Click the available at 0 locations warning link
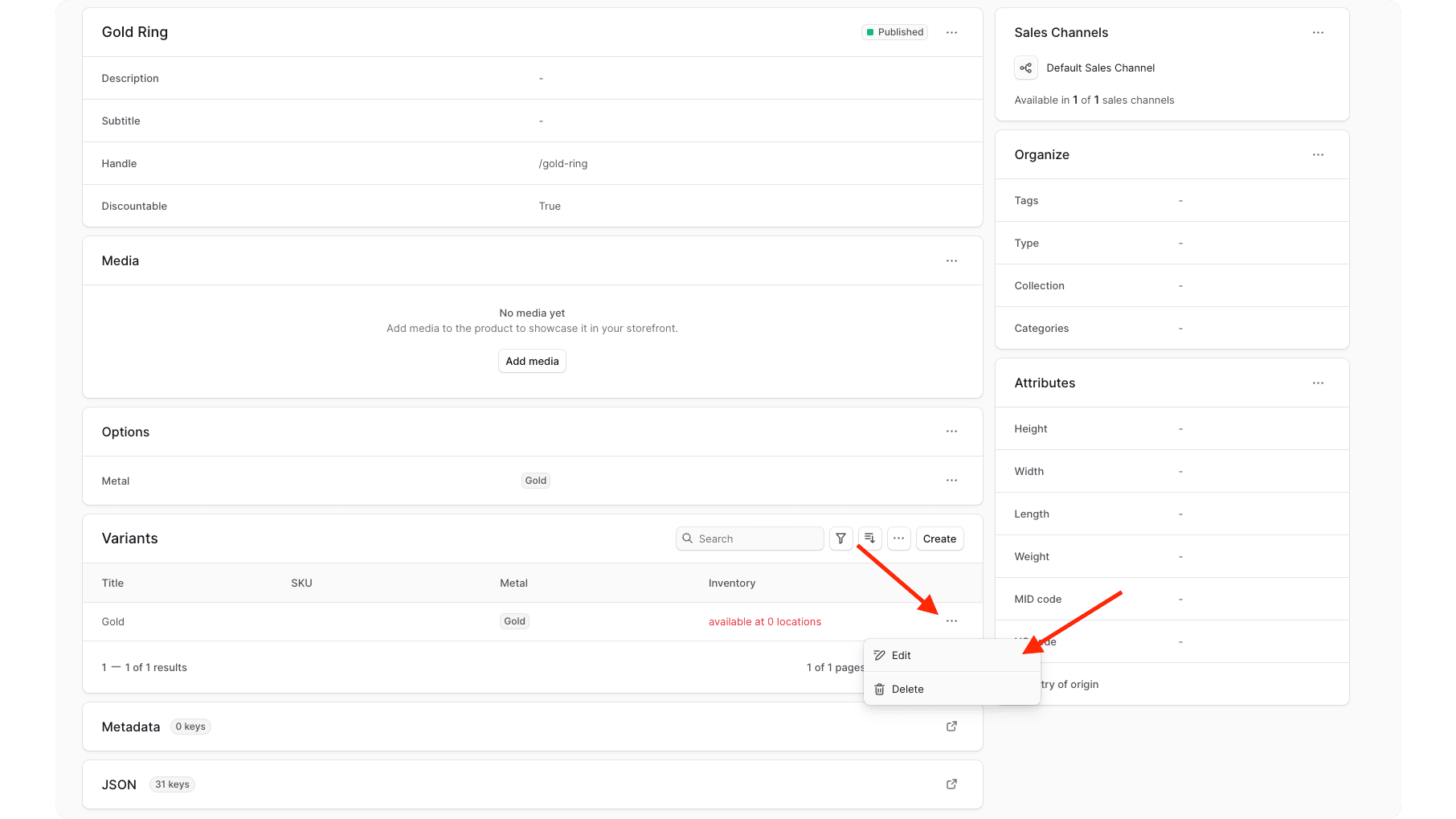The image size is (1456, 819). click(x=764, y=621)
